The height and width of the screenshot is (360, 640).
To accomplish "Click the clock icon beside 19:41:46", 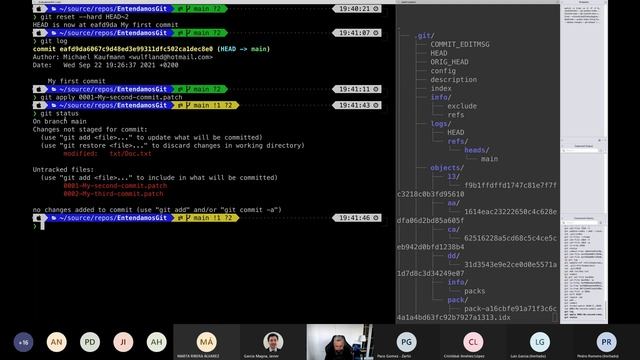I will tap(376, 218).
